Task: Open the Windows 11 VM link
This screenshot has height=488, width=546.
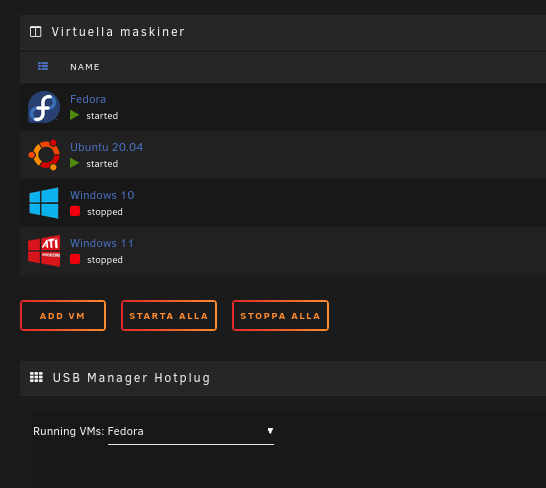Action: coord(102,243)
